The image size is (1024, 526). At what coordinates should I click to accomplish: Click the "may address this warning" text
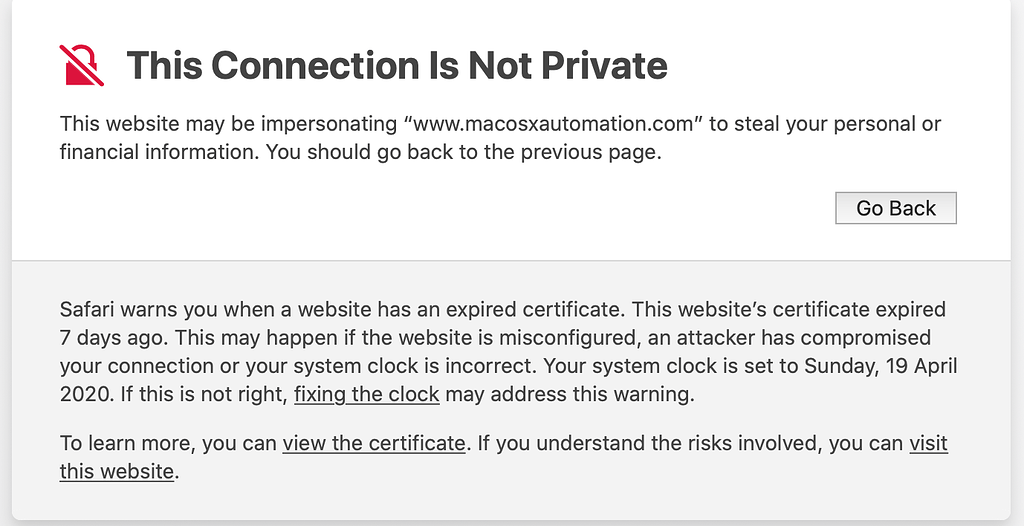coord(569,394)
